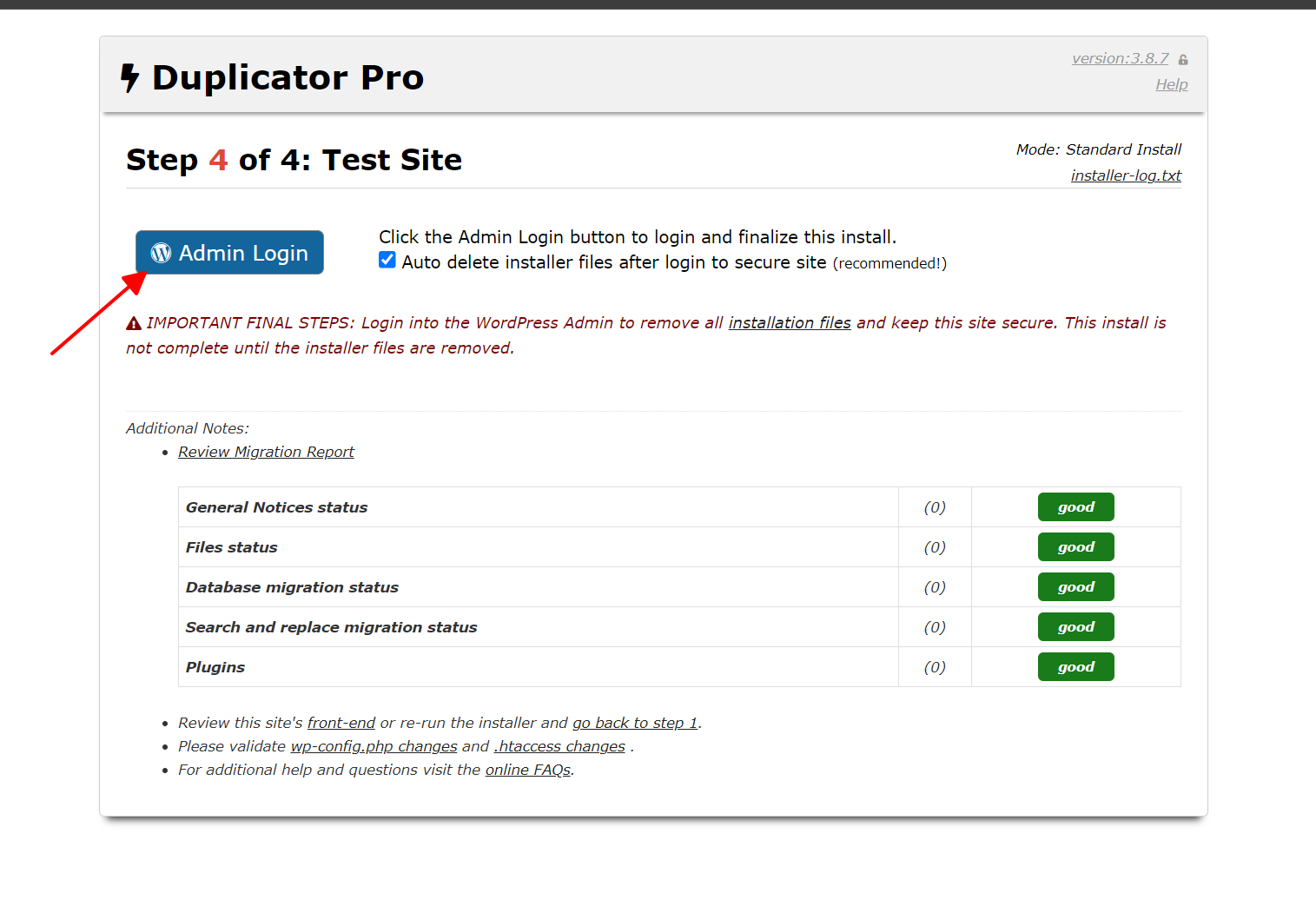
Task: Open the Help link in header
Action: pos(1171,84)
